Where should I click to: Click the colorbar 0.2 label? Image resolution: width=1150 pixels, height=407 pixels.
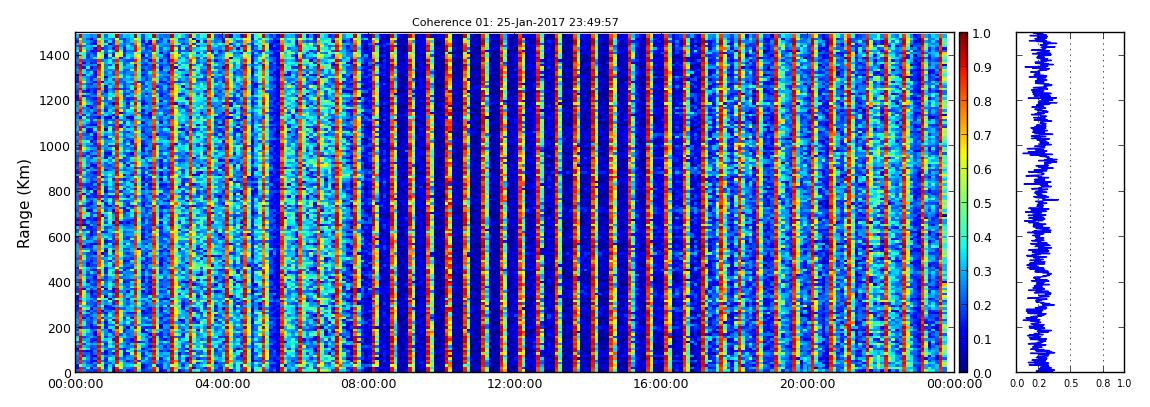coord(981,305)
